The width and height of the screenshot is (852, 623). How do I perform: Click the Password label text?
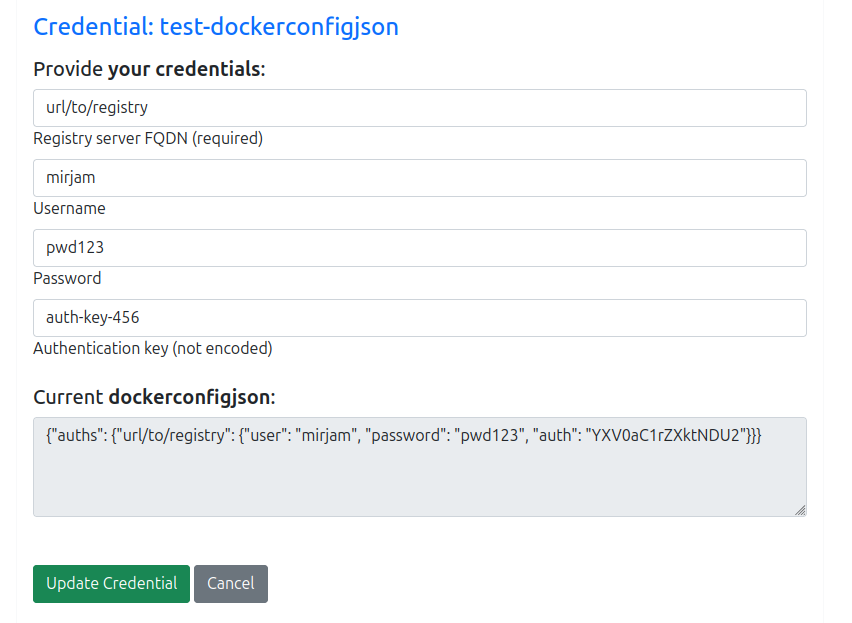pos(67,279)
